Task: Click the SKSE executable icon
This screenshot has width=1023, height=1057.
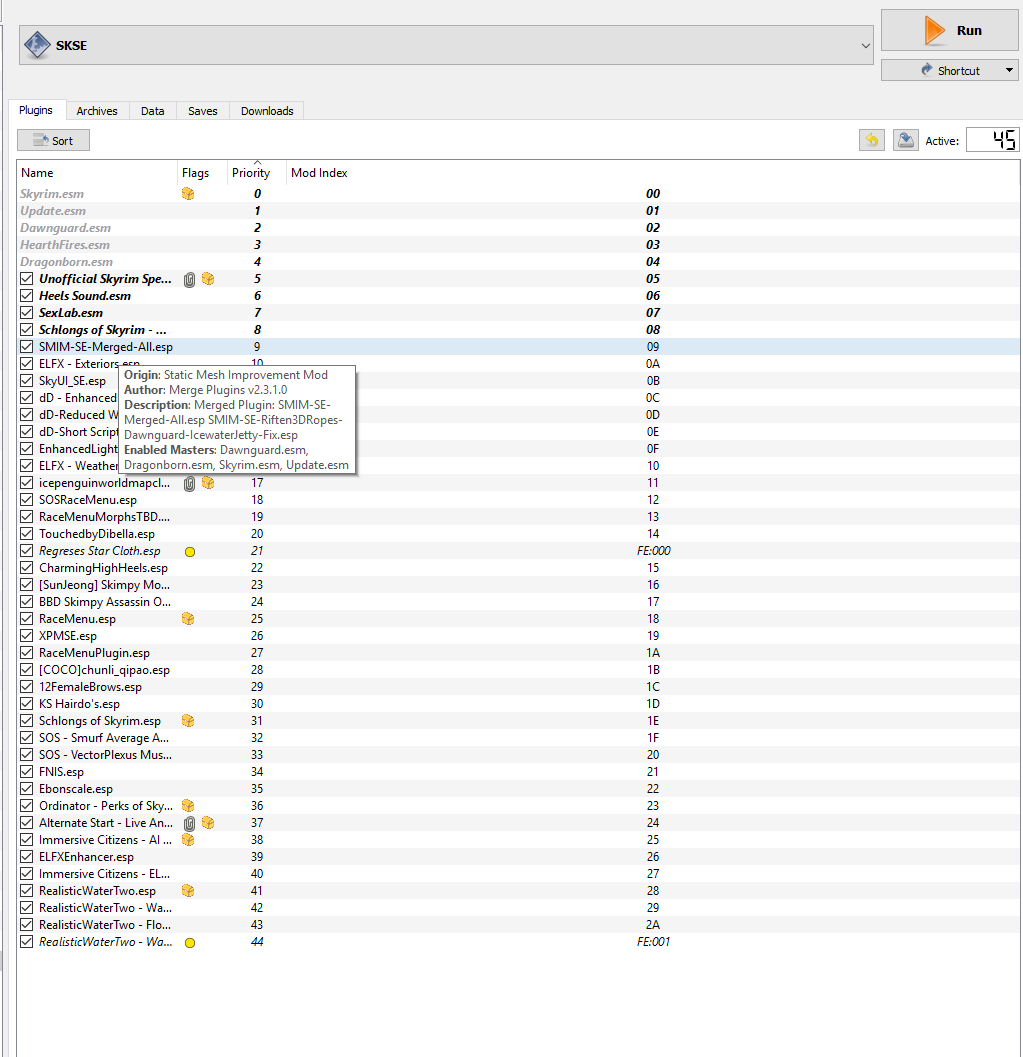Action: (37, 45)
